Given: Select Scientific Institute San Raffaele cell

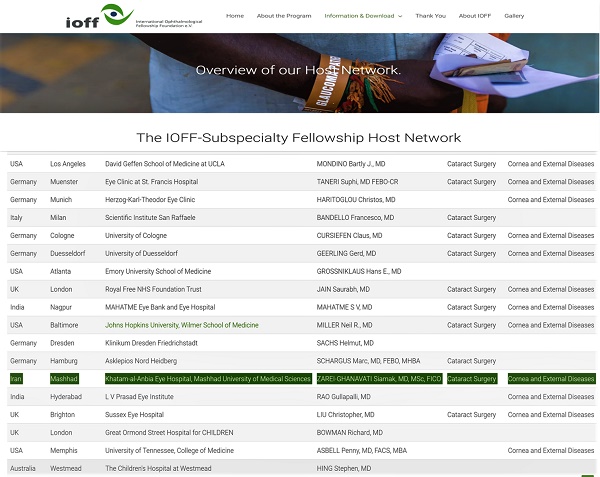Looking at the screenshot, I should (x=150, y=218).
